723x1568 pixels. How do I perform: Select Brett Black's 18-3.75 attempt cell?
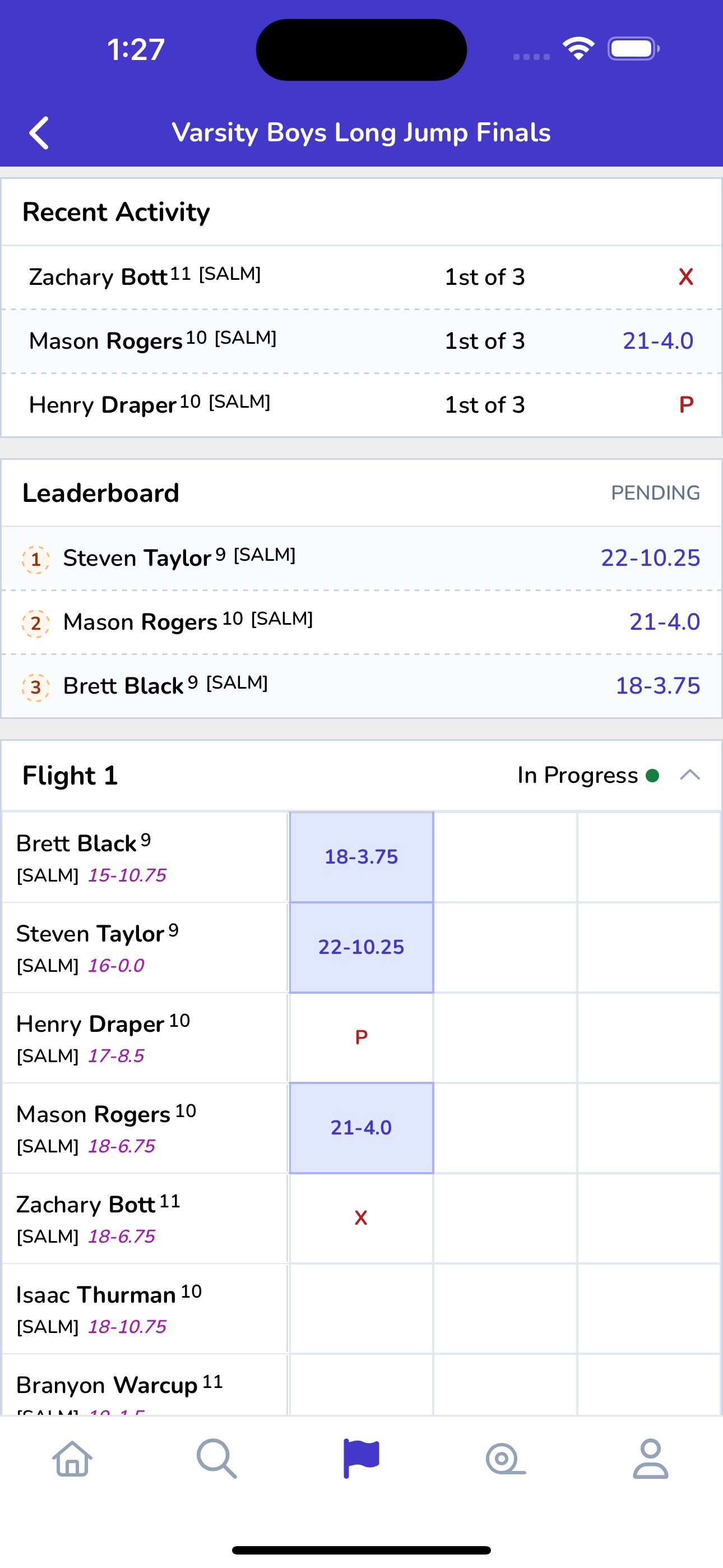361,857
